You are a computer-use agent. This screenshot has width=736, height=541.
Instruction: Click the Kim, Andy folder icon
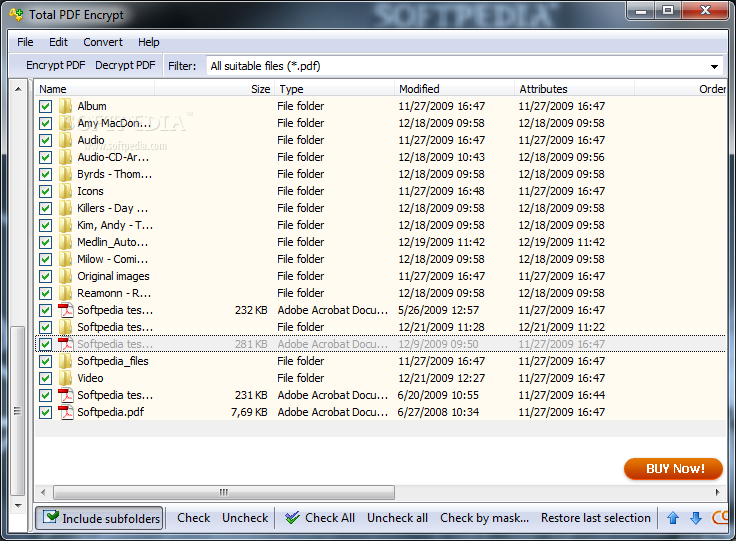click(66, 225)
